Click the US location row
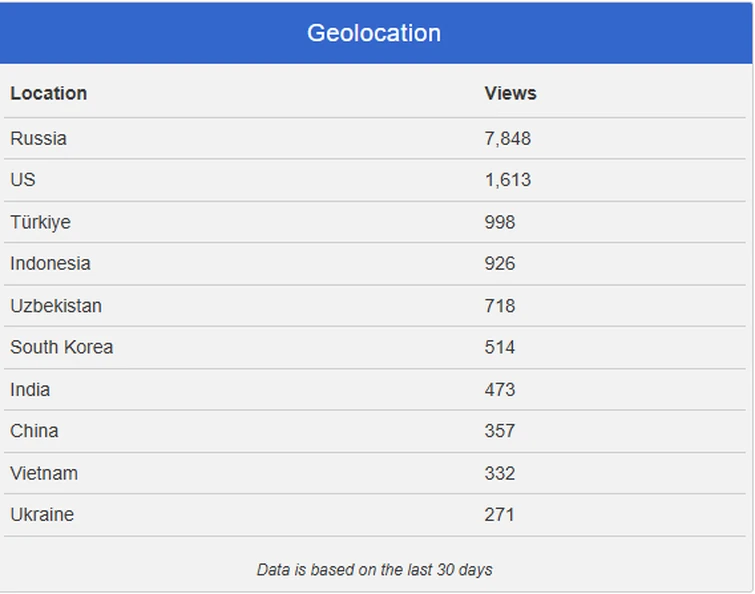Viewport: 755px width, 594px height. pos(375,180)
